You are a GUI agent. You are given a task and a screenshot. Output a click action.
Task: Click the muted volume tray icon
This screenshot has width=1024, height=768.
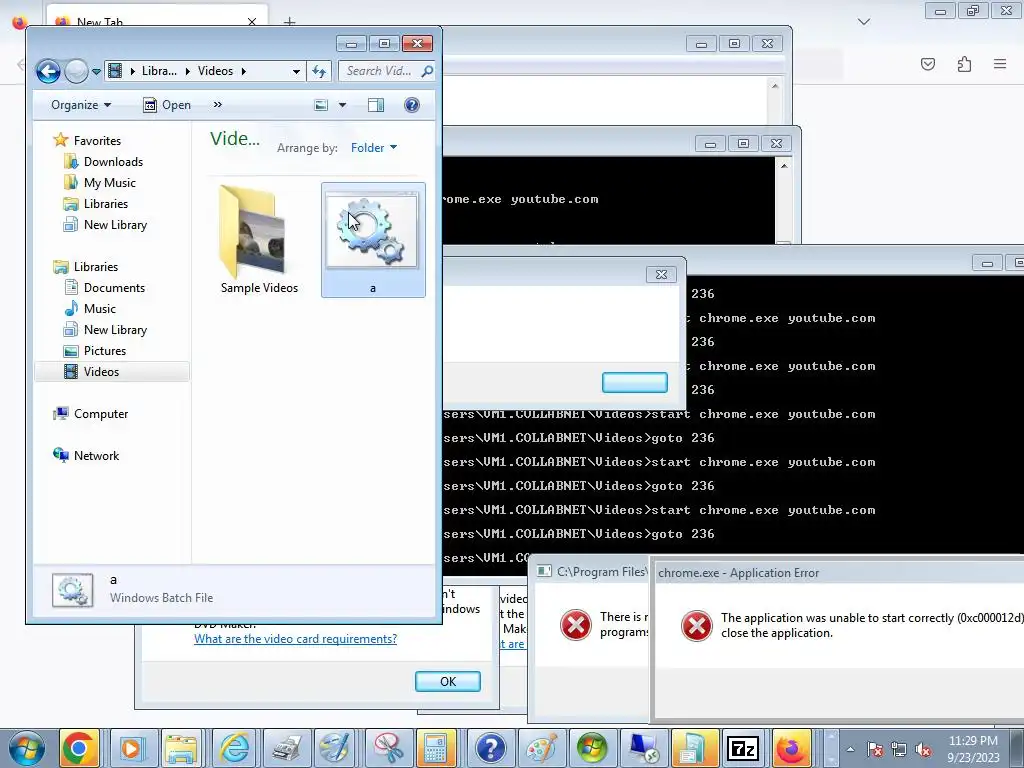tap(923, 750)
